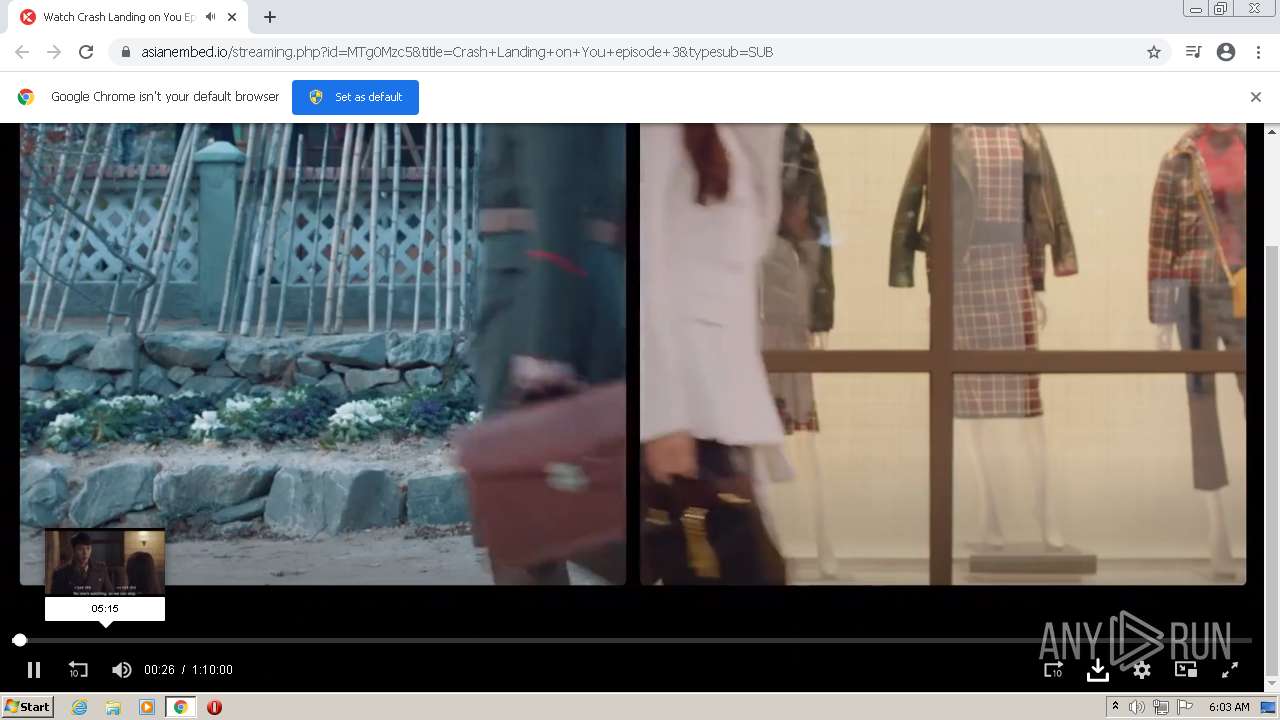Open the media control icon in toolbar
Image resolution: width=1280 pixels, height=720 pixels.
point(1193,52)
